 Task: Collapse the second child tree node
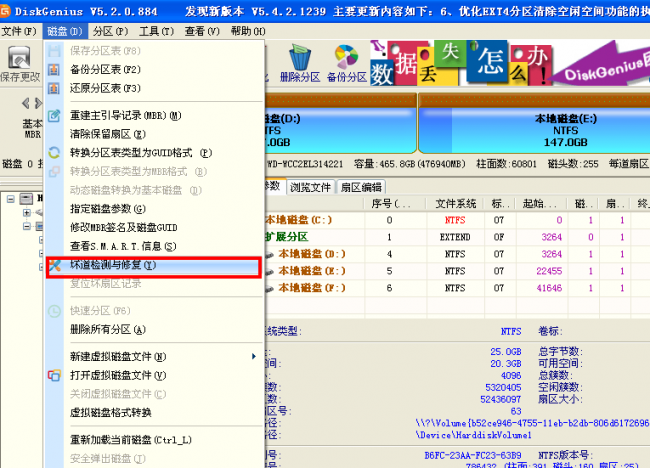[x=27, y=226]
